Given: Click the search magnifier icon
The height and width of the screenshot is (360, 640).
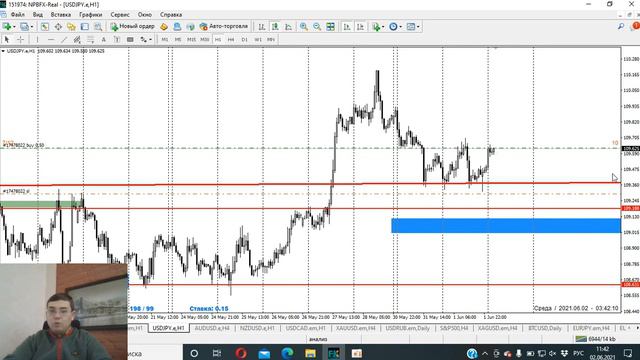Looking at the screenshot, I should click(x=621, y=27).
